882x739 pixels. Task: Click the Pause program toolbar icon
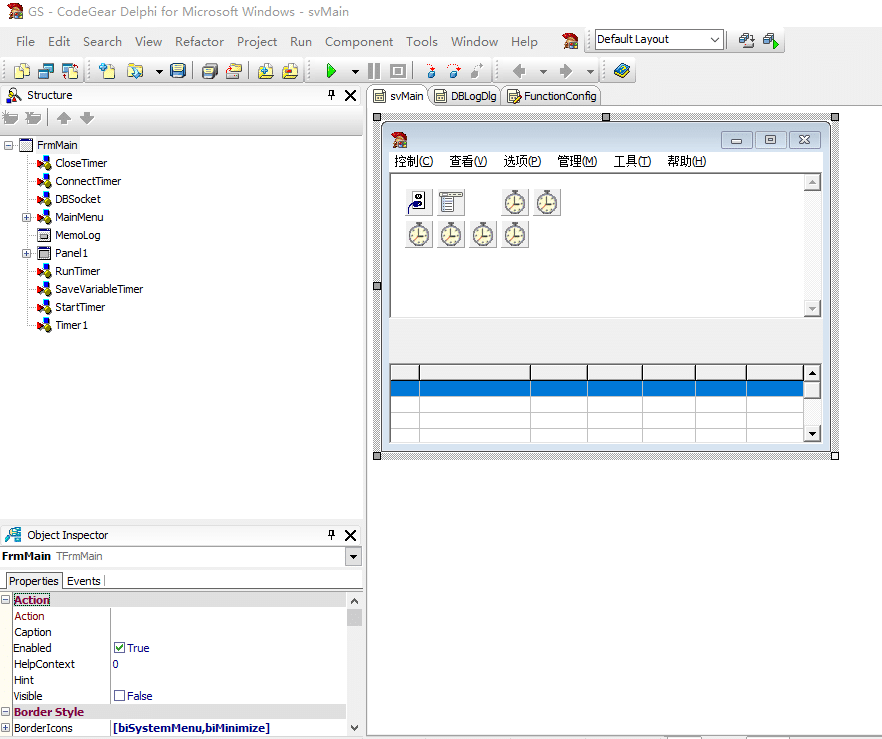tap(374, 71)
